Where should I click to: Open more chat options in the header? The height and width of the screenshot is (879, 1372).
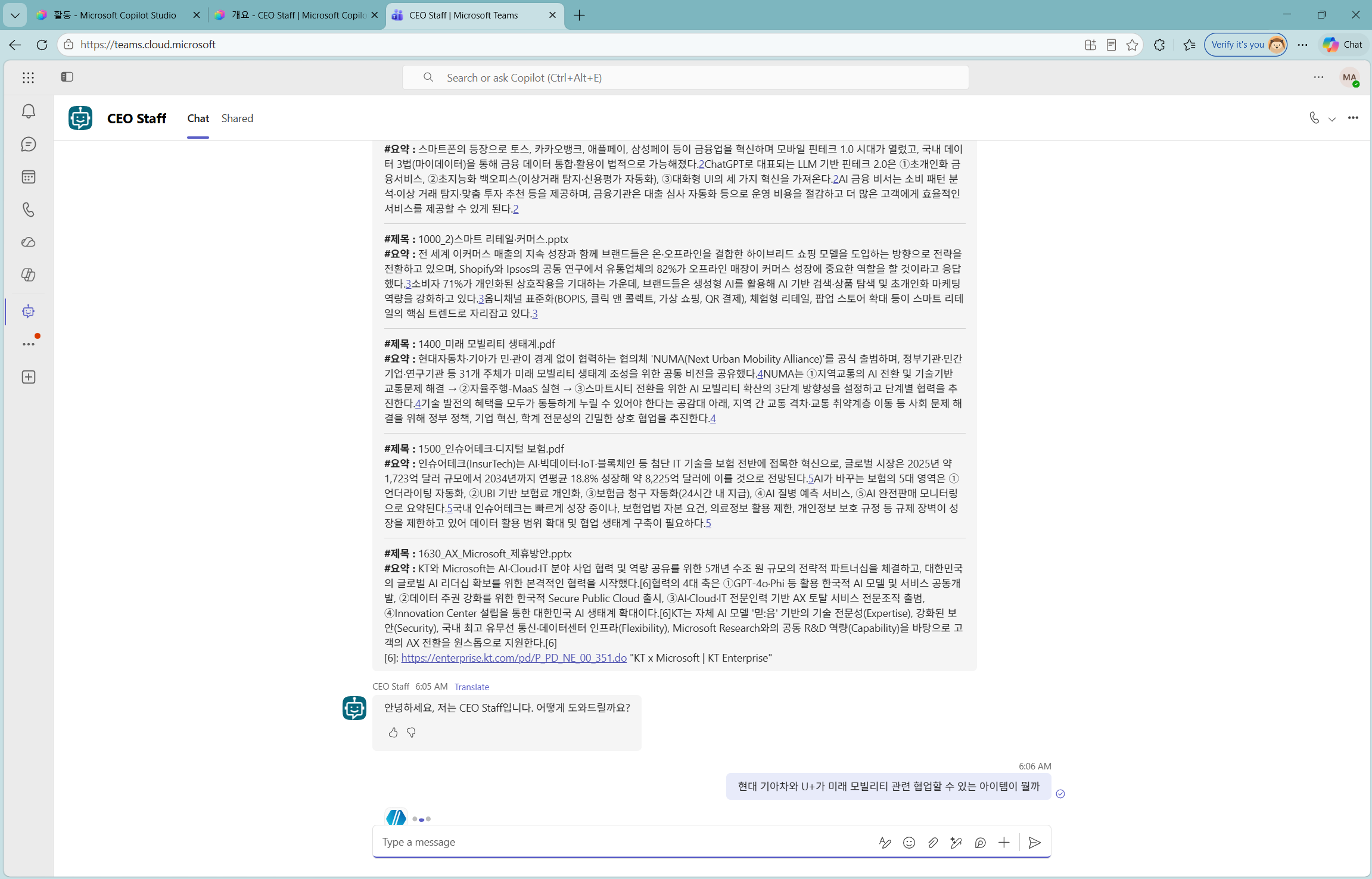point(1353,118)
